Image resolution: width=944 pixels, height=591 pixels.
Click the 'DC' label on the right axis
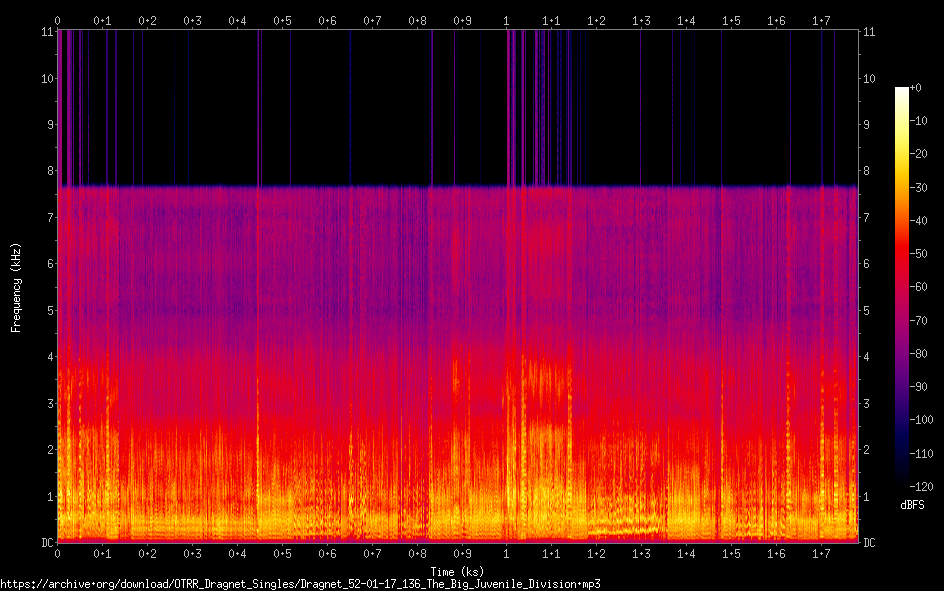coord(869,543)
